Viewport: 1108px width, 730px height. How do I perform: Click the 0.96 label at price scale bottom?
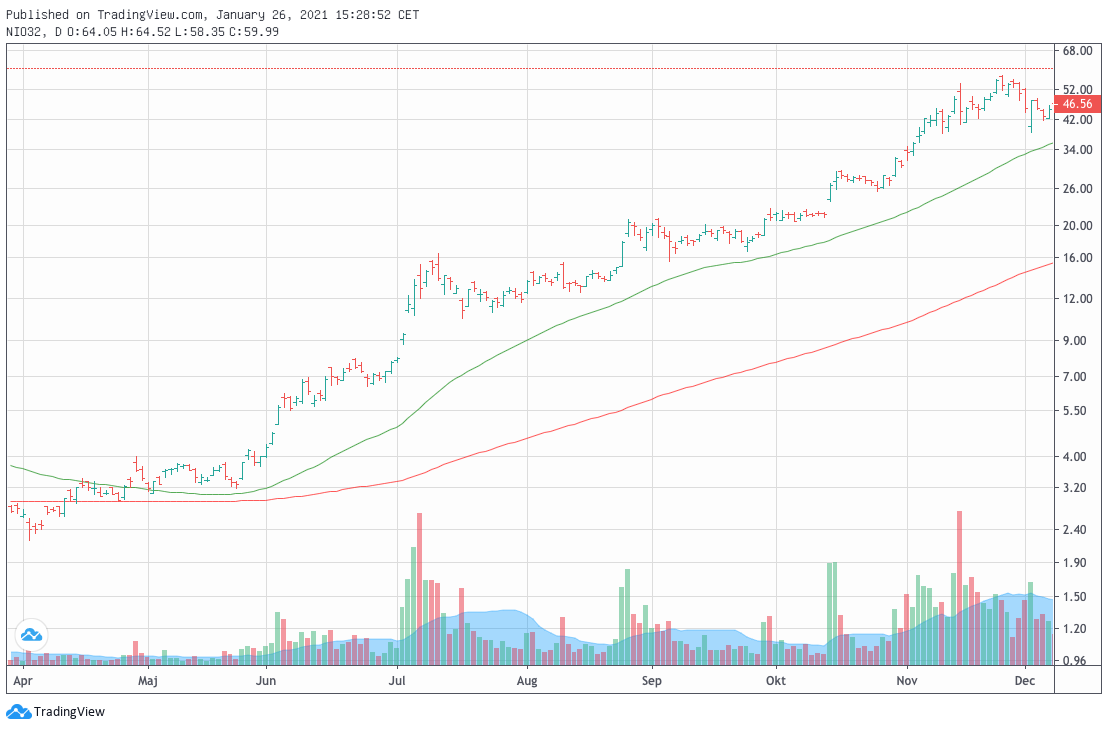pos(1077,661)
